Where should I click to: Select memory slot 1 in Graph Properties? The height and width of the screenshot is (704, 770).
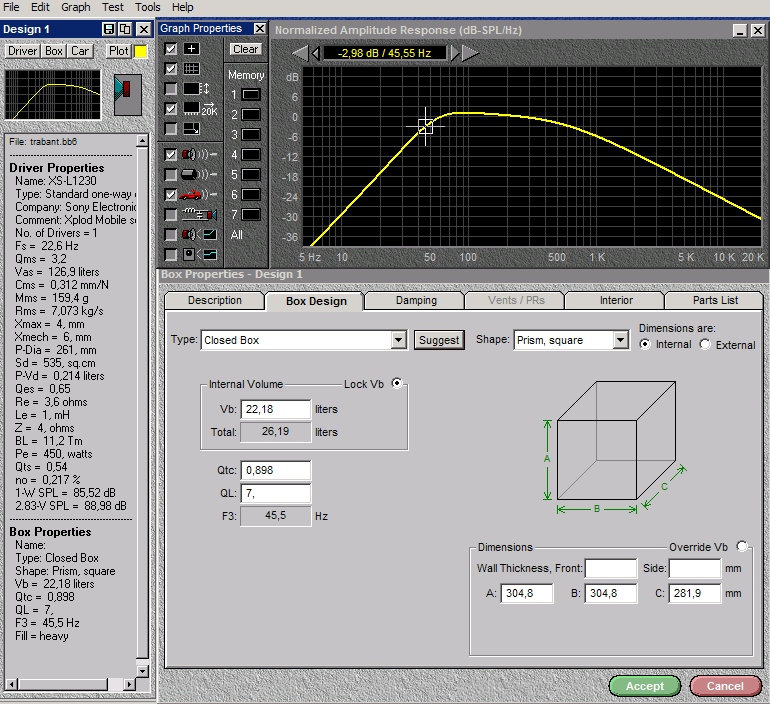(250, 95)
